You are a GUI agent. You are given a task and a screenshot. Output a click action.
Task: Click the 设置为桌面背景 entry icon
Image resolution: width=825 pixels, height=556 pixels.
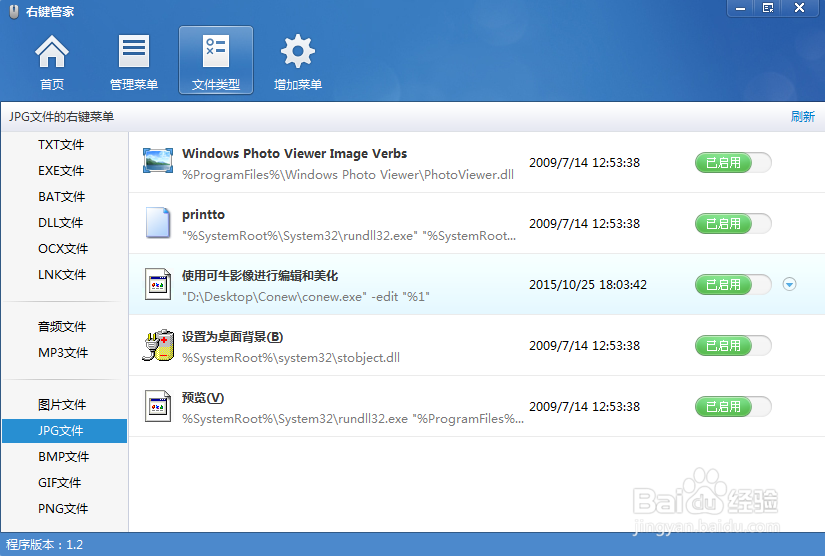click(x=158, y=345)
